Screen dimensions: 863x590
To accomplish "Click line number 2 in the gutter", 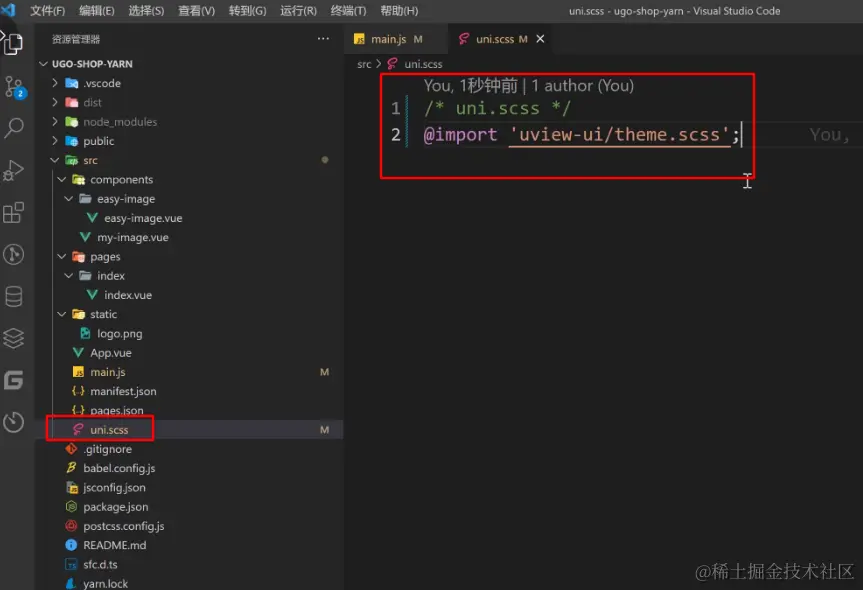I will pyautogui.click(x=396, y=135).
